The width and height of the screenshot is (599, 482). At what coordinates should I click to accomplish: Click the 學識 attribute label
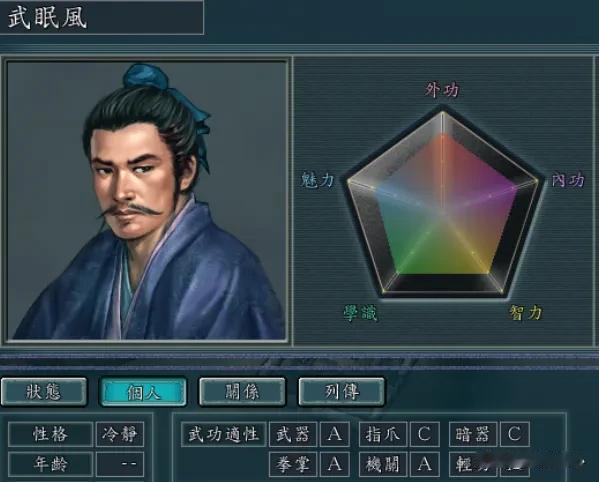coord(360,313)
